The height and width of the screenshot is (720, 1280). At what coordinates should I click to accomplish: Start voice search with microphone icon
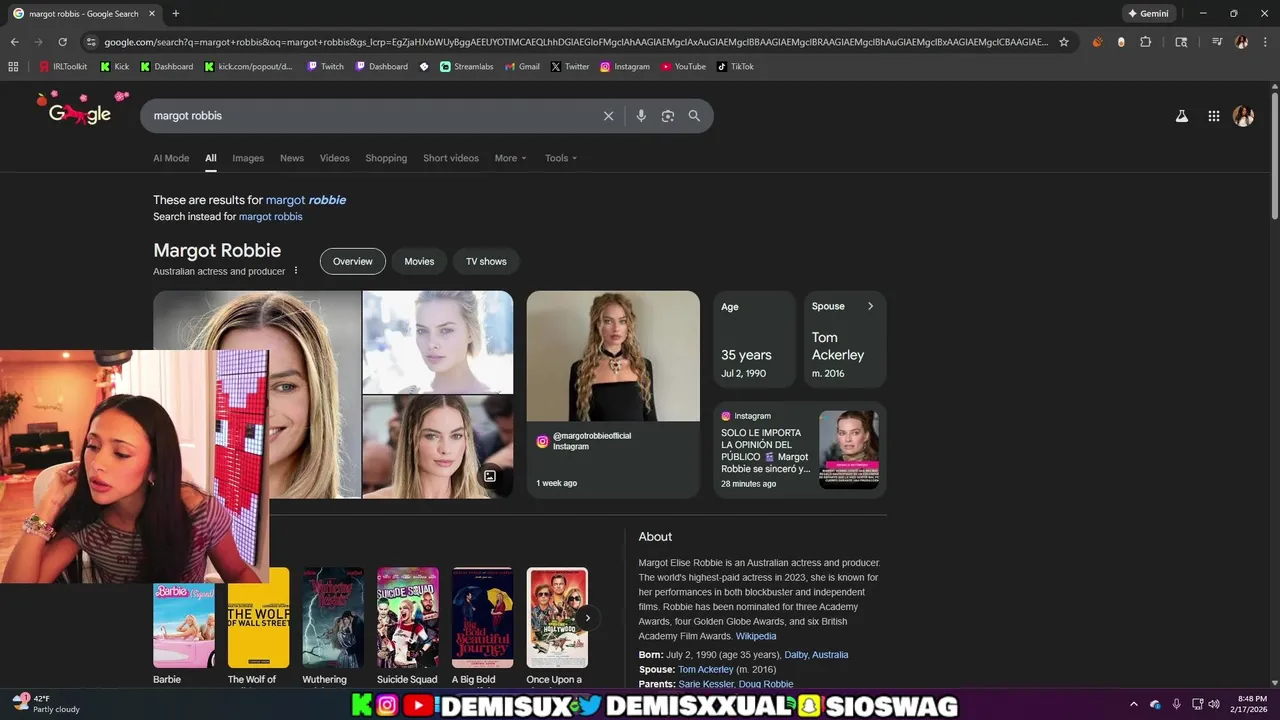pyautogui.click(x=641, y=116)
